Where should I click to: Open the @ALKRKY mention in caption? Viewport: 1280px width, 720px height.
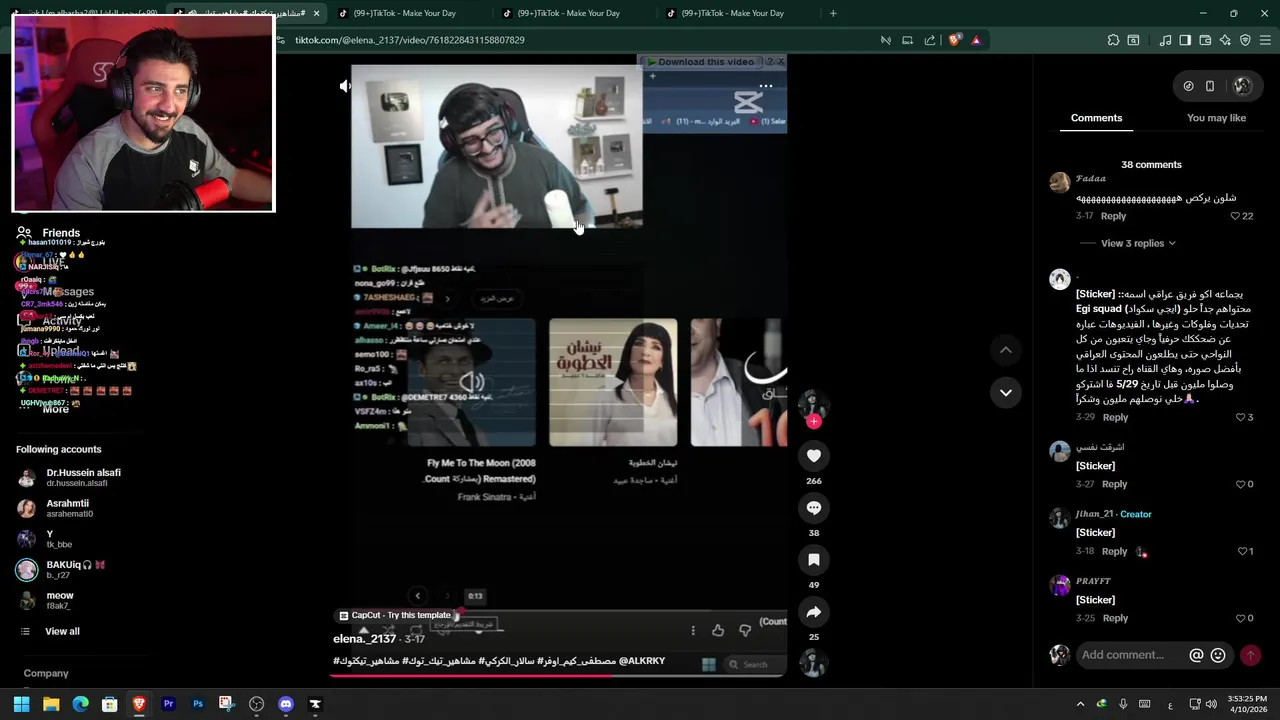click(x=642, y=661)
